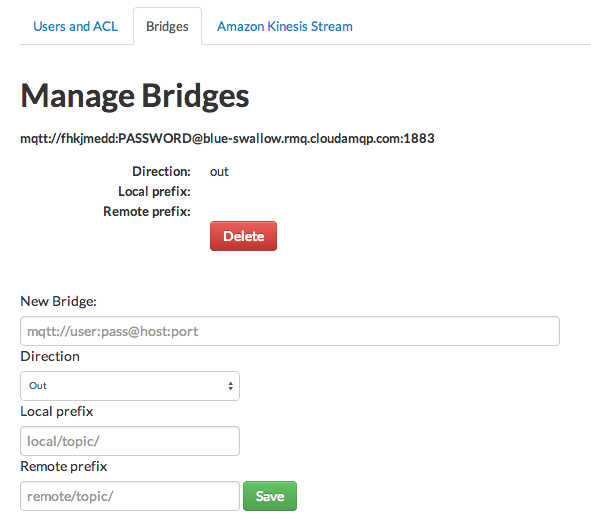
Task: Click the bold Direction: label
Action: [x=161, y=172]
